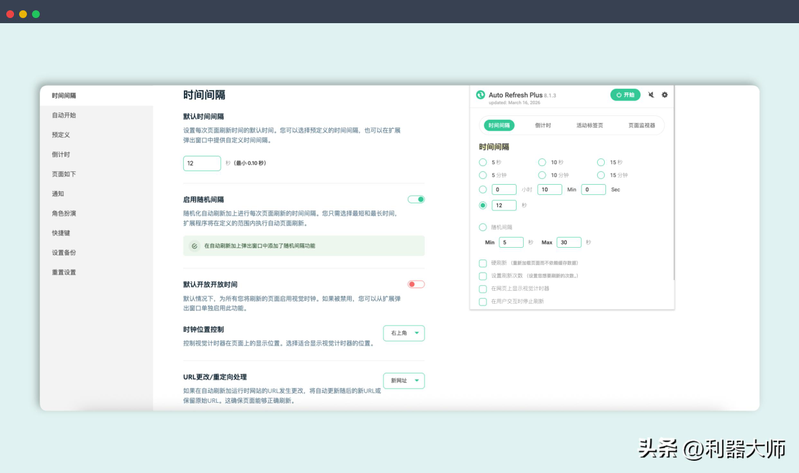Click the check icon in green info banner
The image size is (799, 473).
[x=194, y=246]
